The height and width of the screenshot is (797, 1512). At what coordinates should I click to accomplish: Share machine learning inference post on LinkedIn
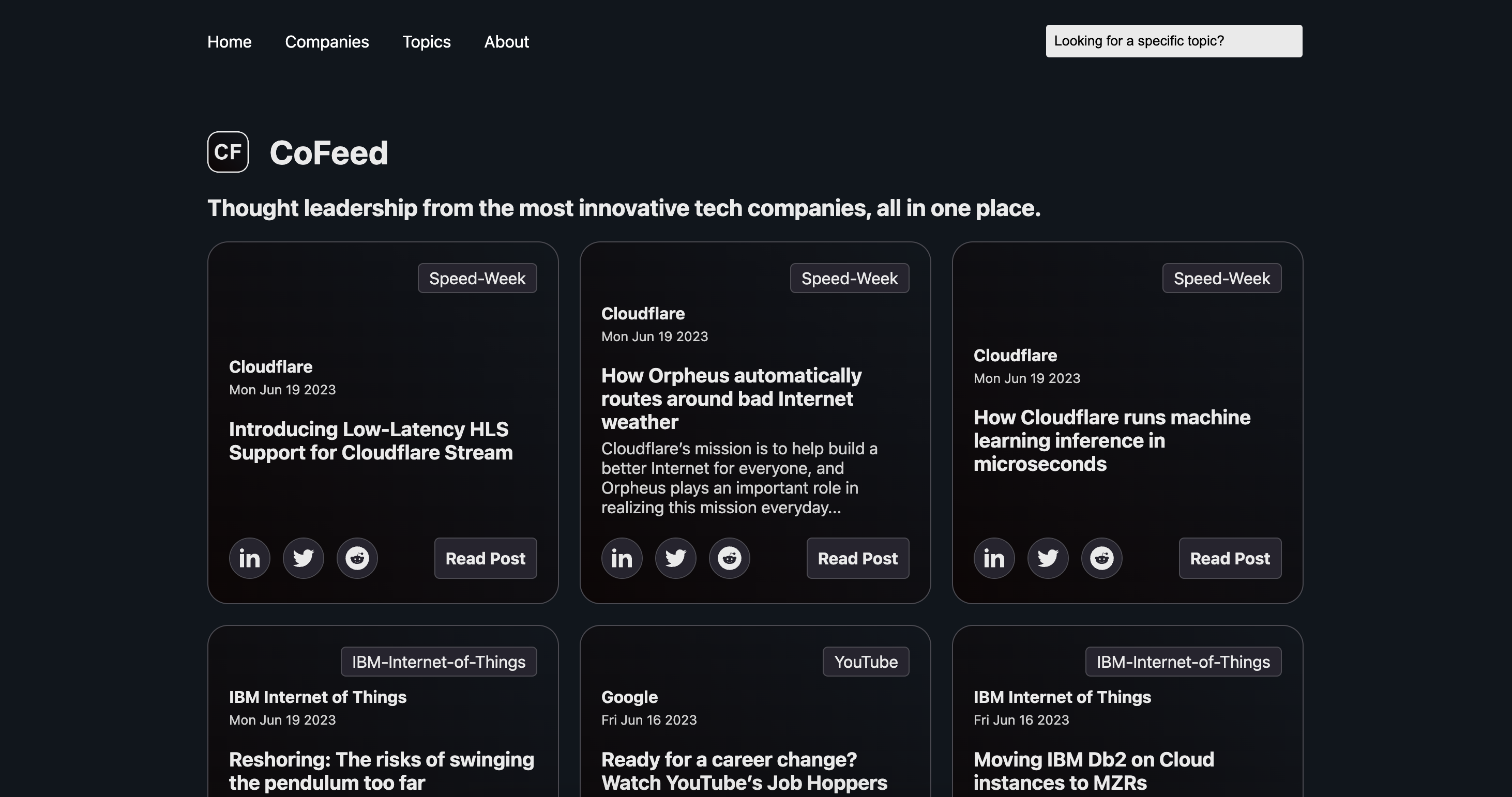point(994,558)
